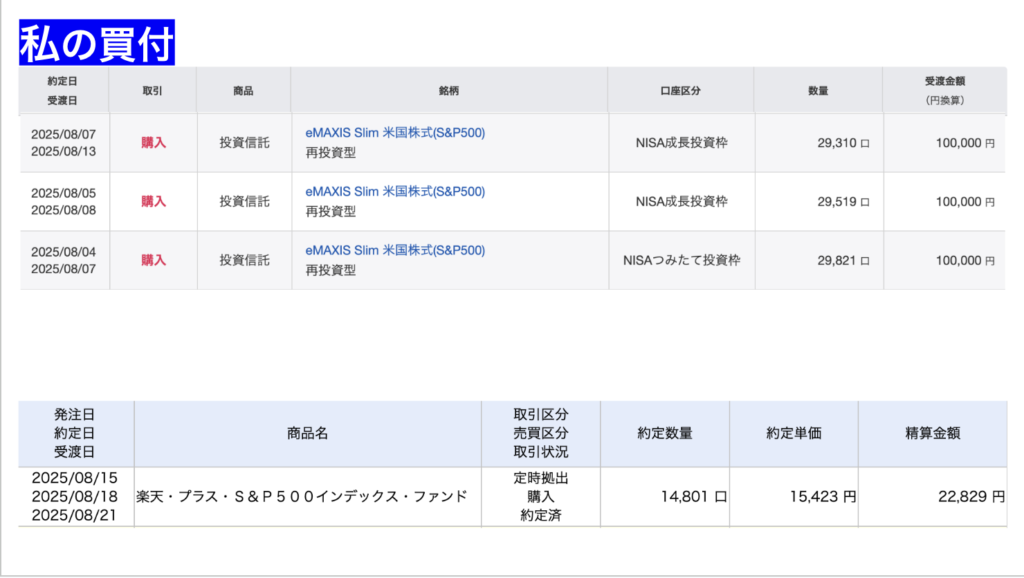The width and height of the screenshot is (1024, 578).
Task: Click the 精算金額 column header
Action: click(x=933, y=434)
